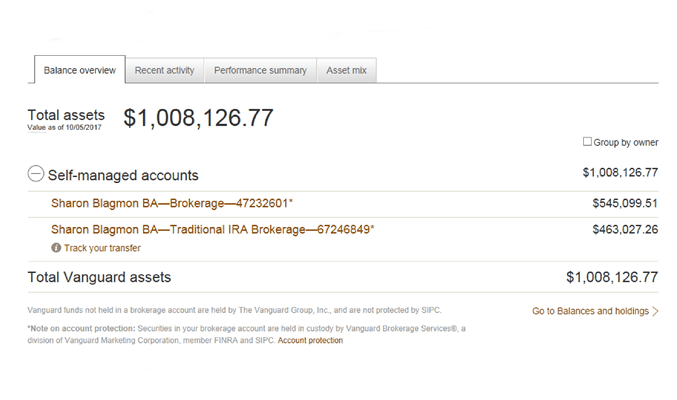This screenshot has width=677, height=400.
Task: Open Brokerage account 47232601
Action: click(171, 203)
